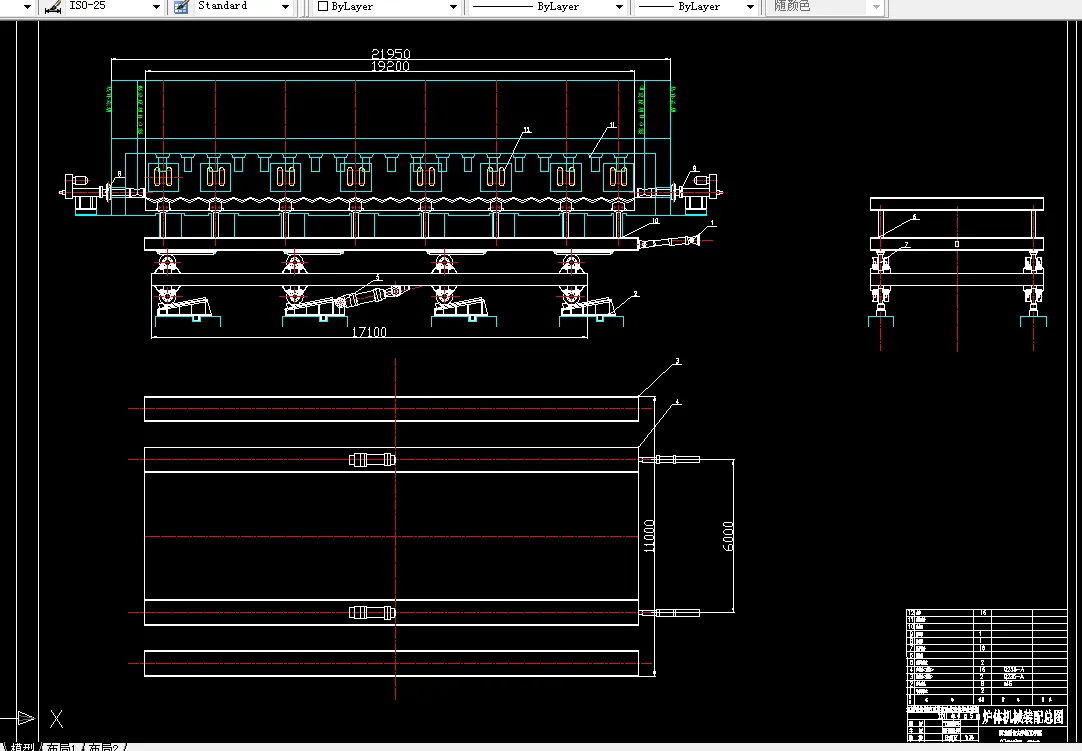1082x751 pixels.
Task: Switch to the 布局2 layout tab
Action: [x=104, y=747]
